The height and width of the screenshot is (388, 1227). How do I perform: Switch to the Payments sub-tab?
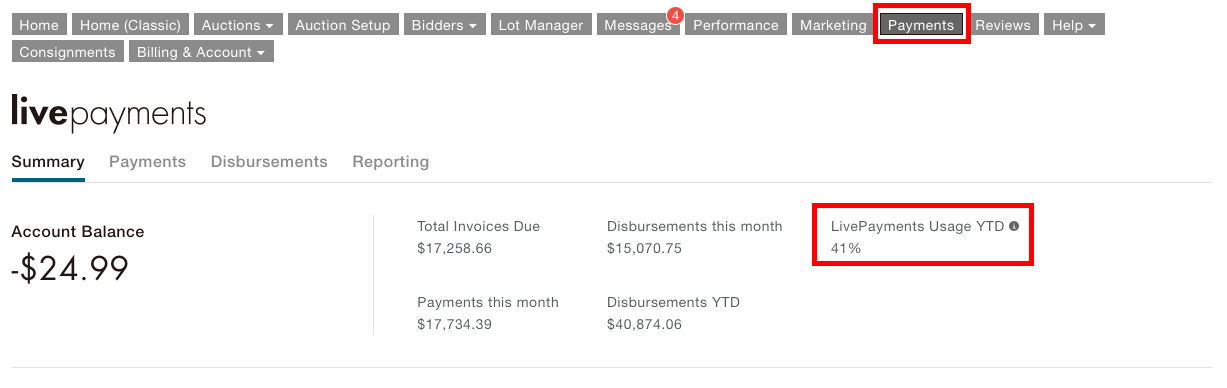[147, 162]
